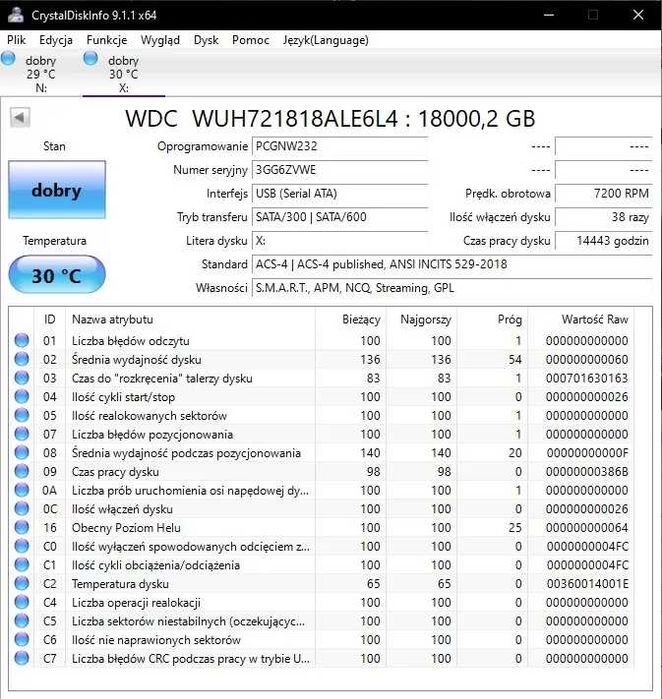Open the Język(Language) menu
The image size is (662, 699).
[325, 40]
